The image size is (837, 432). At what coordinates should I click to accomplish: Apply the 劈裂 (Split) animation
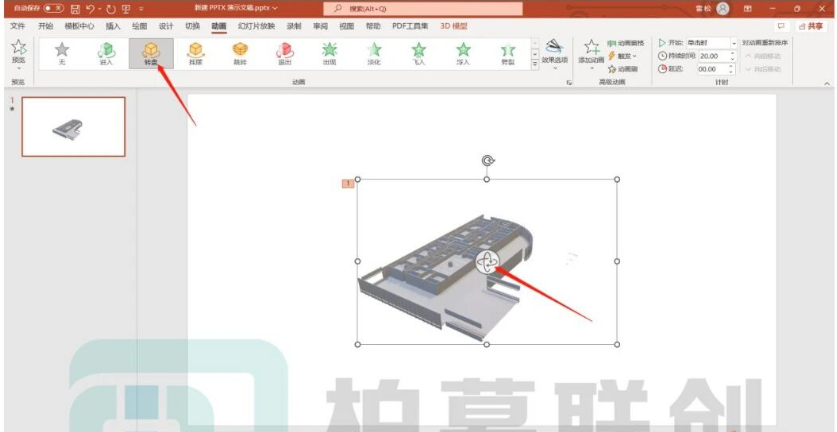508,53
